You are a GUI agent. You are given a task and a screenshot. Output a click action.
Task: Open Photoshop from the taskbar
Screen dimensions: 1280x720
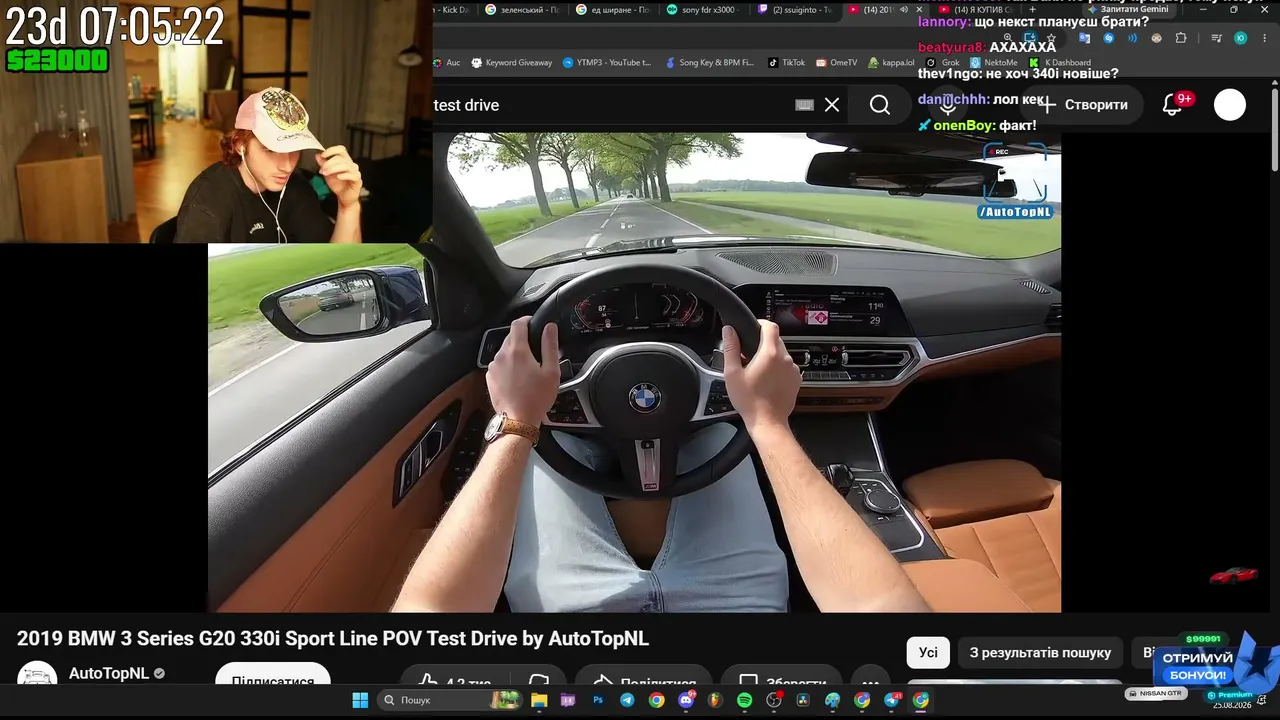tap(598, 700)
